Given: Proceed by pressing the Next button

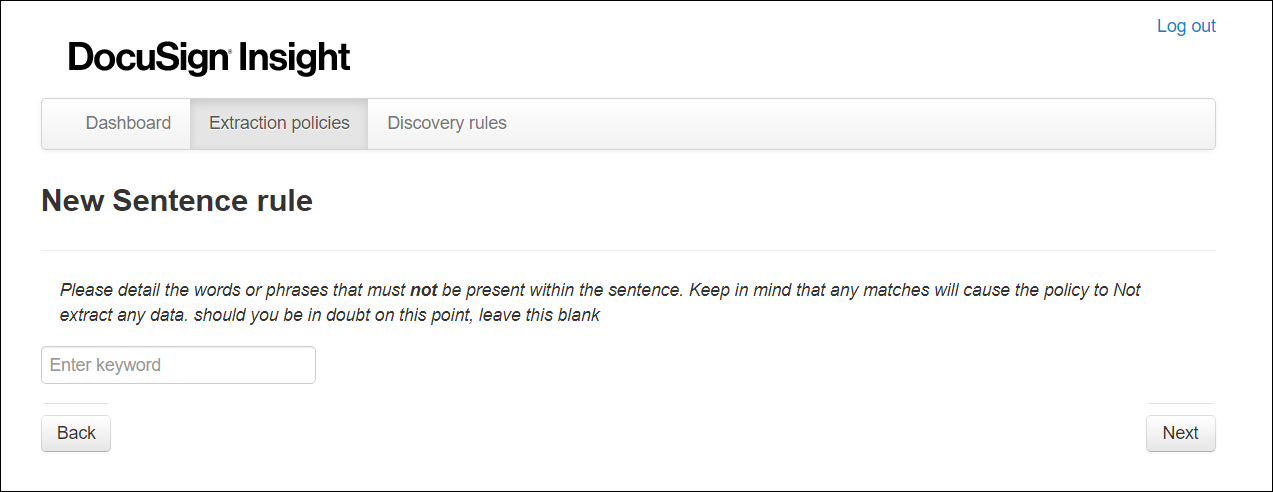Looking at the screenshot, I should (1180, 433).
